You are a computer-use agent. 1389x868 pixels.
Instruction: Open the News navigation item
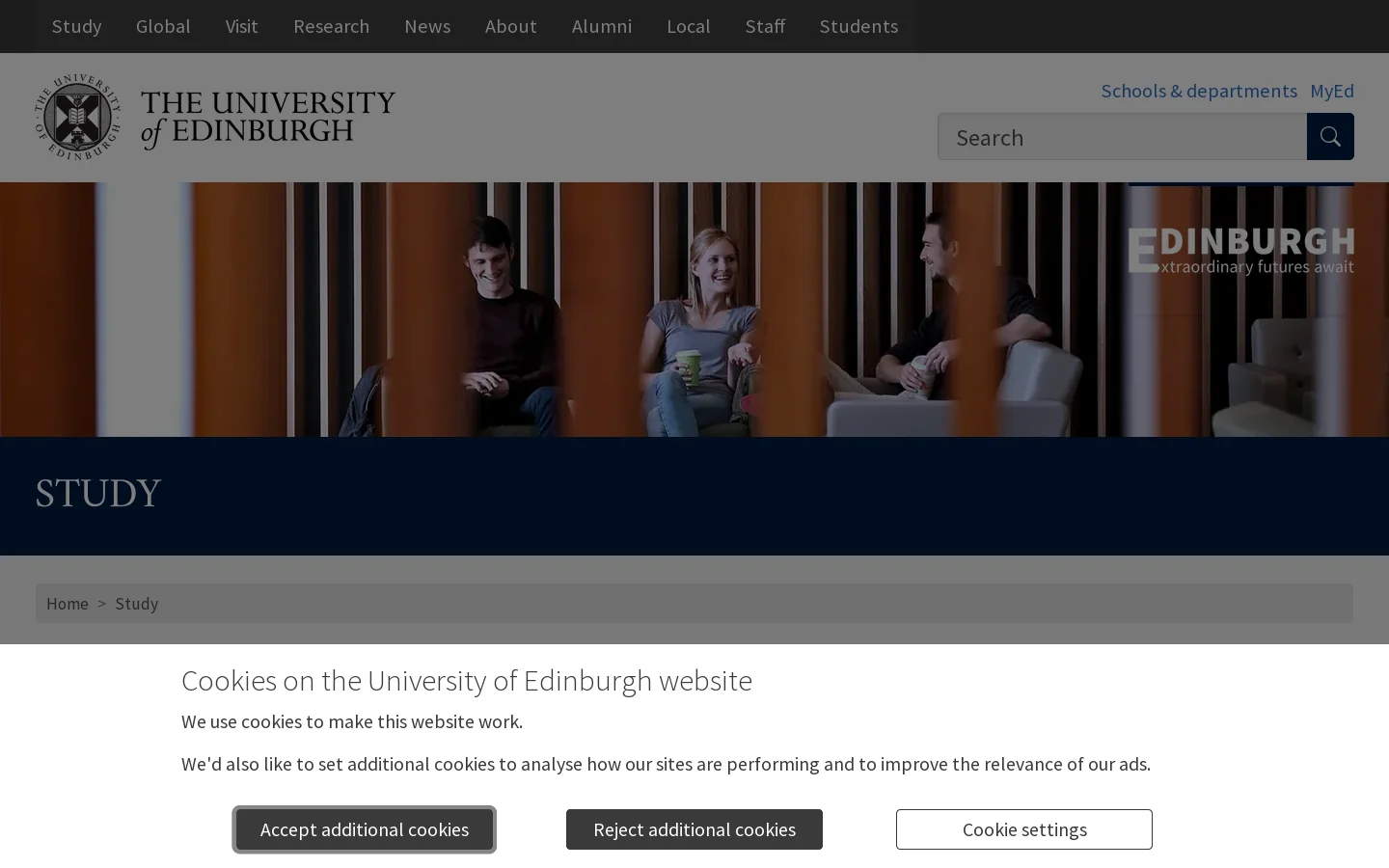[x=427, y=26]
